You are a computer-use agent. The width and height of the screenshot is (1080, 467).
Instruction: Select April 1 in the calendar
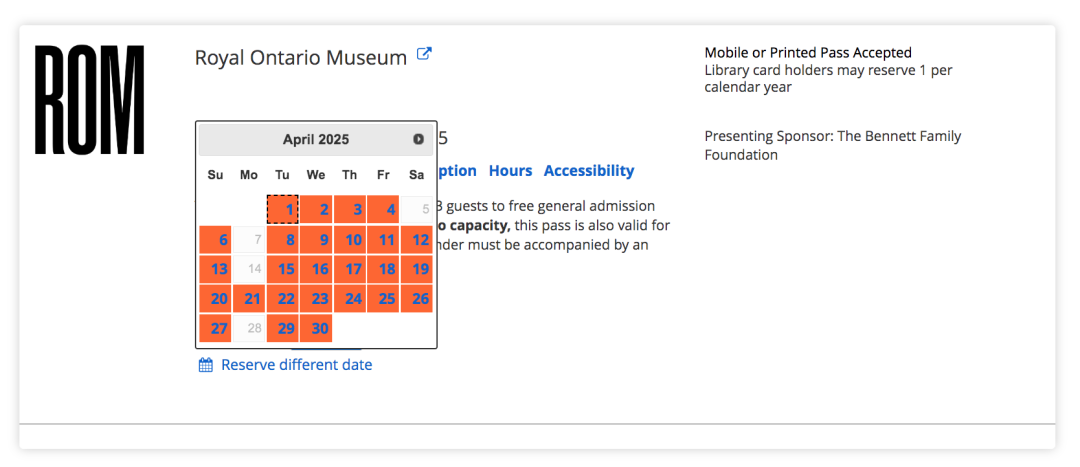coord(282,209)
